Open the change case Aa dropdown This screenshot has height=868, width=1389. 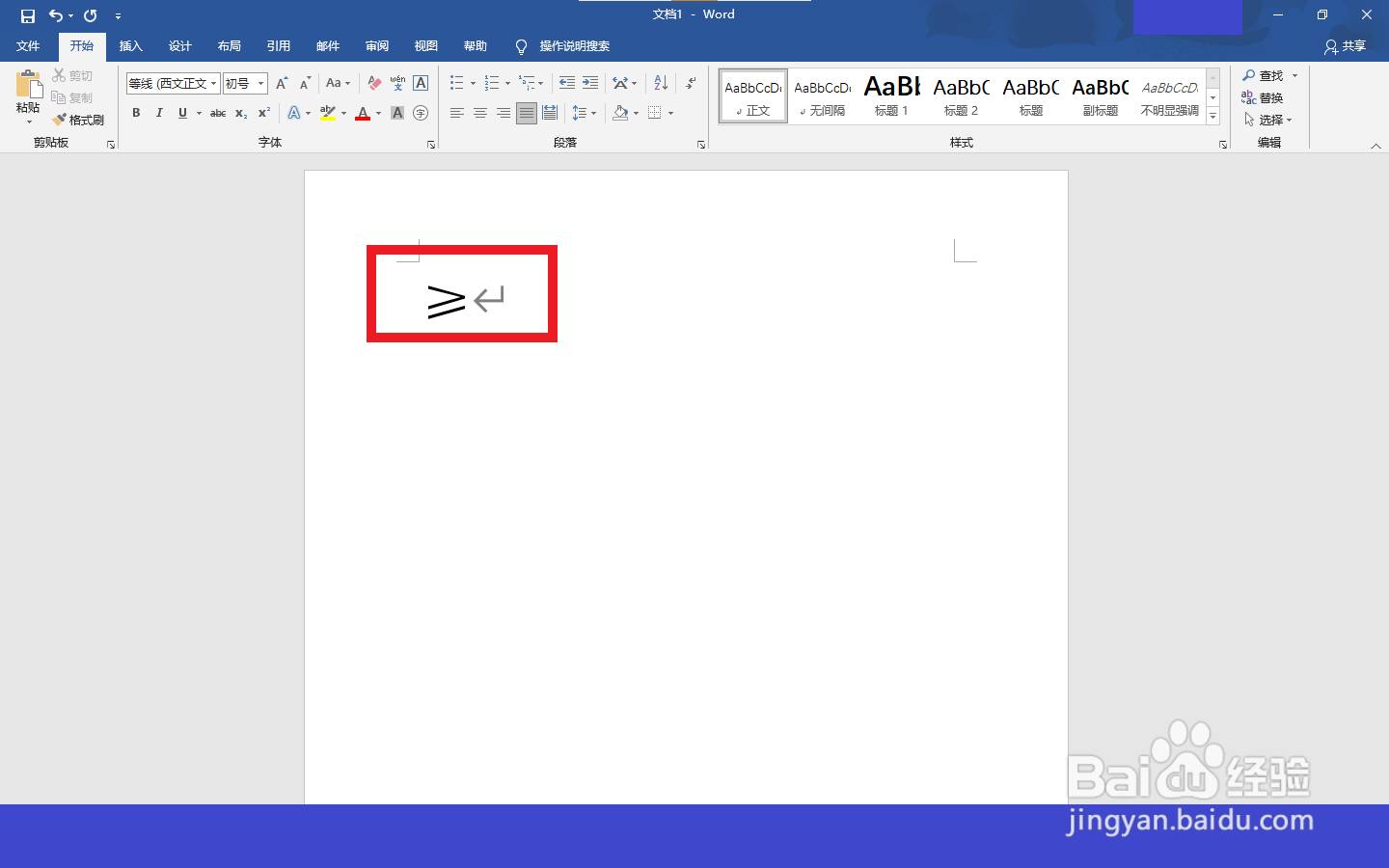[x=338, y=84]
